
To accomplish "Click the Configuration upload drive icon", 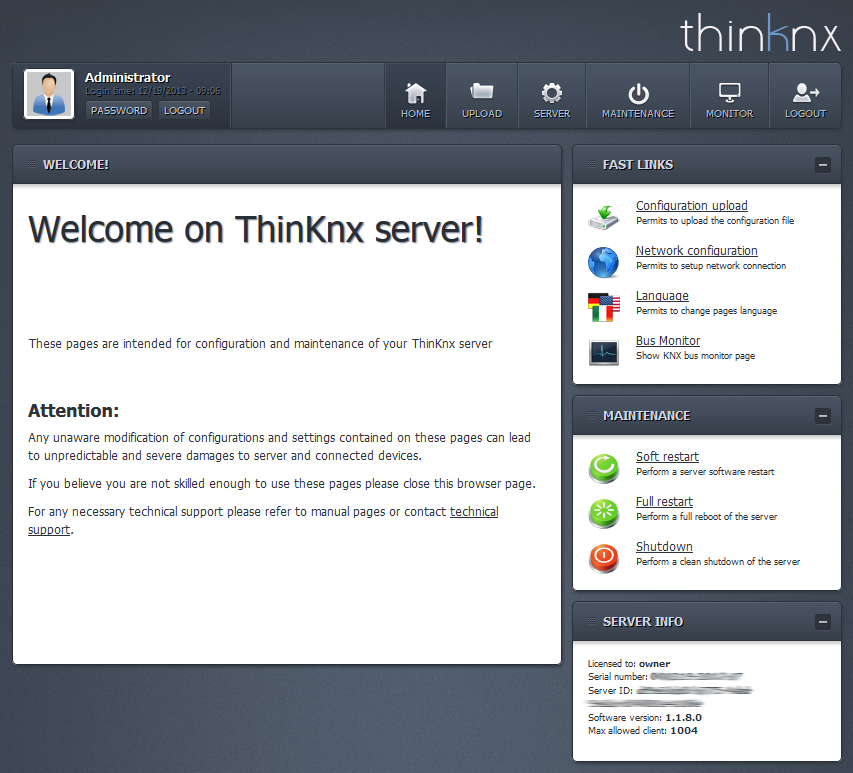I will [603, 217].
